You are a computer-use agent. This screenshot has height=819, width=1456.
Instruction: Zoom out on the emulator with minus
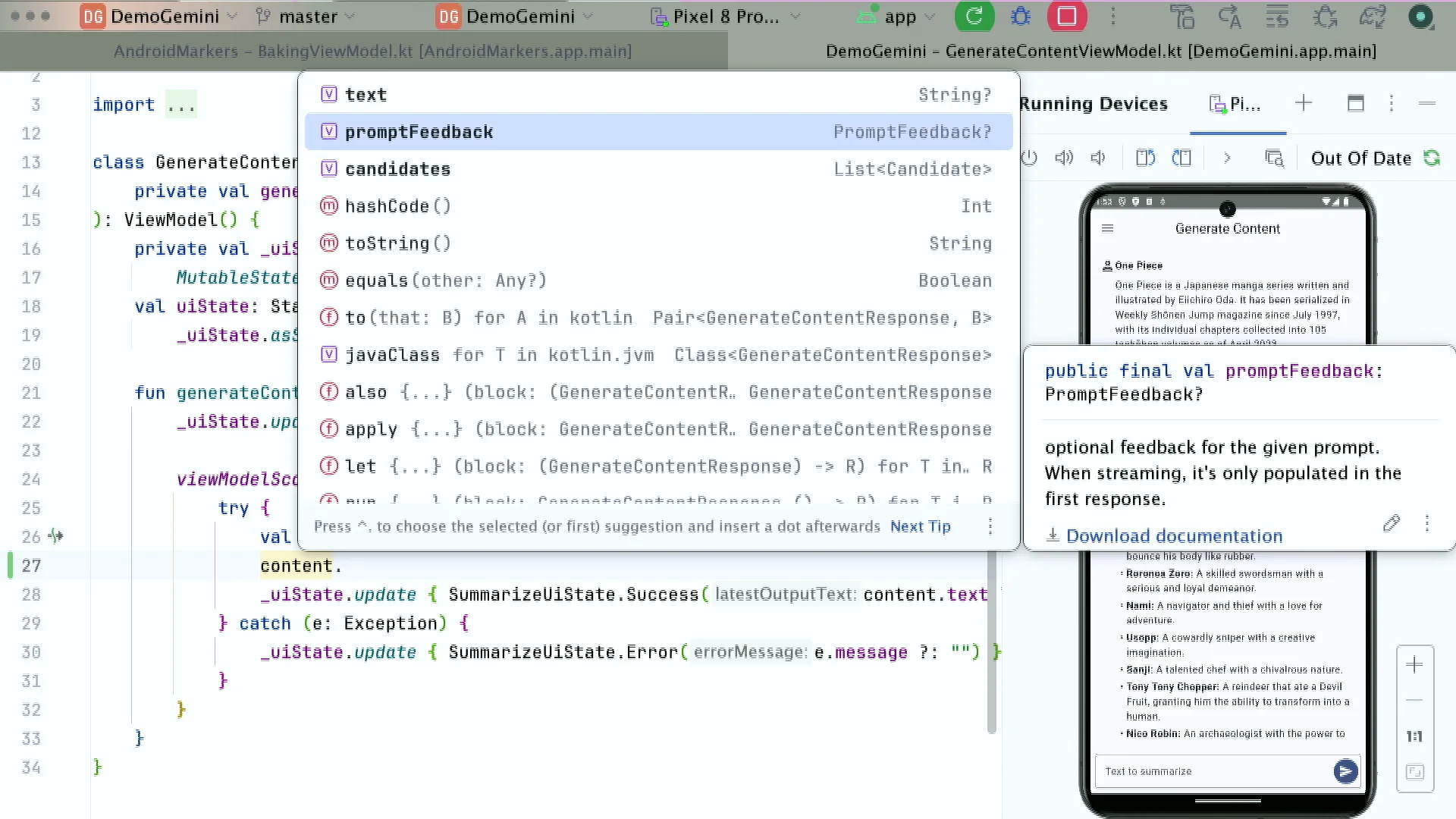pyautogui.click(x=1414, y=701)
